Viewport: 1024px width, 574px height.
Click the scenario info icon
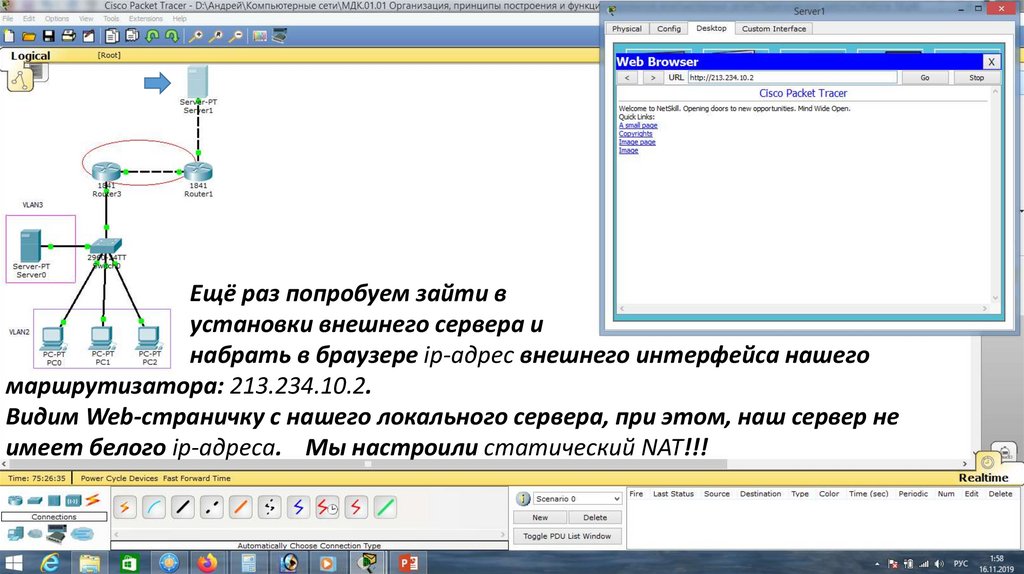click(522, 499)
